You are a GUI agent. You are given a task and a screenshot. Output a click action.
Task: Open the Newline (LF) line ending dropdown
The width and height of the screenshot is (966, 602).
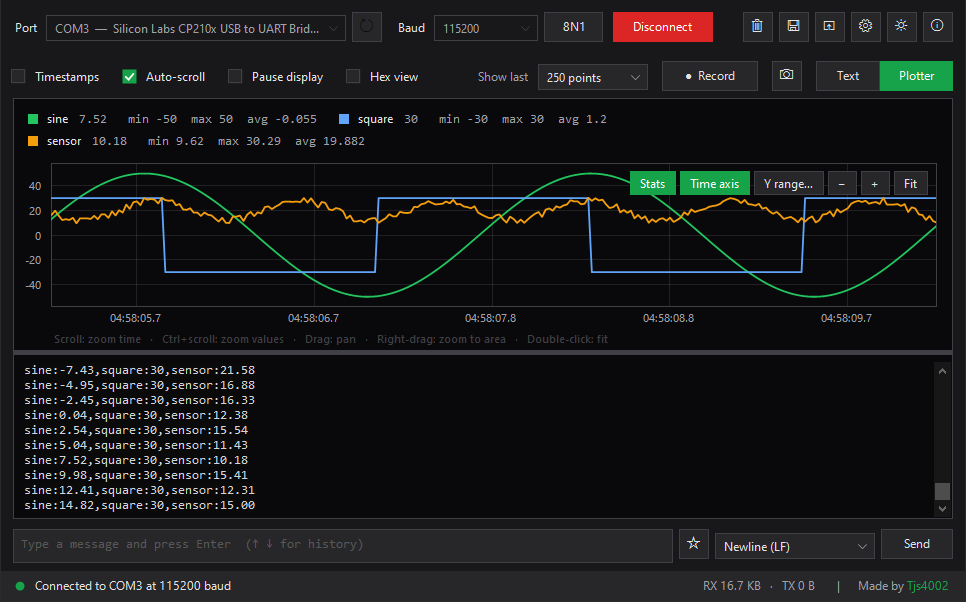pyautogui.click(x=795, y=547)
